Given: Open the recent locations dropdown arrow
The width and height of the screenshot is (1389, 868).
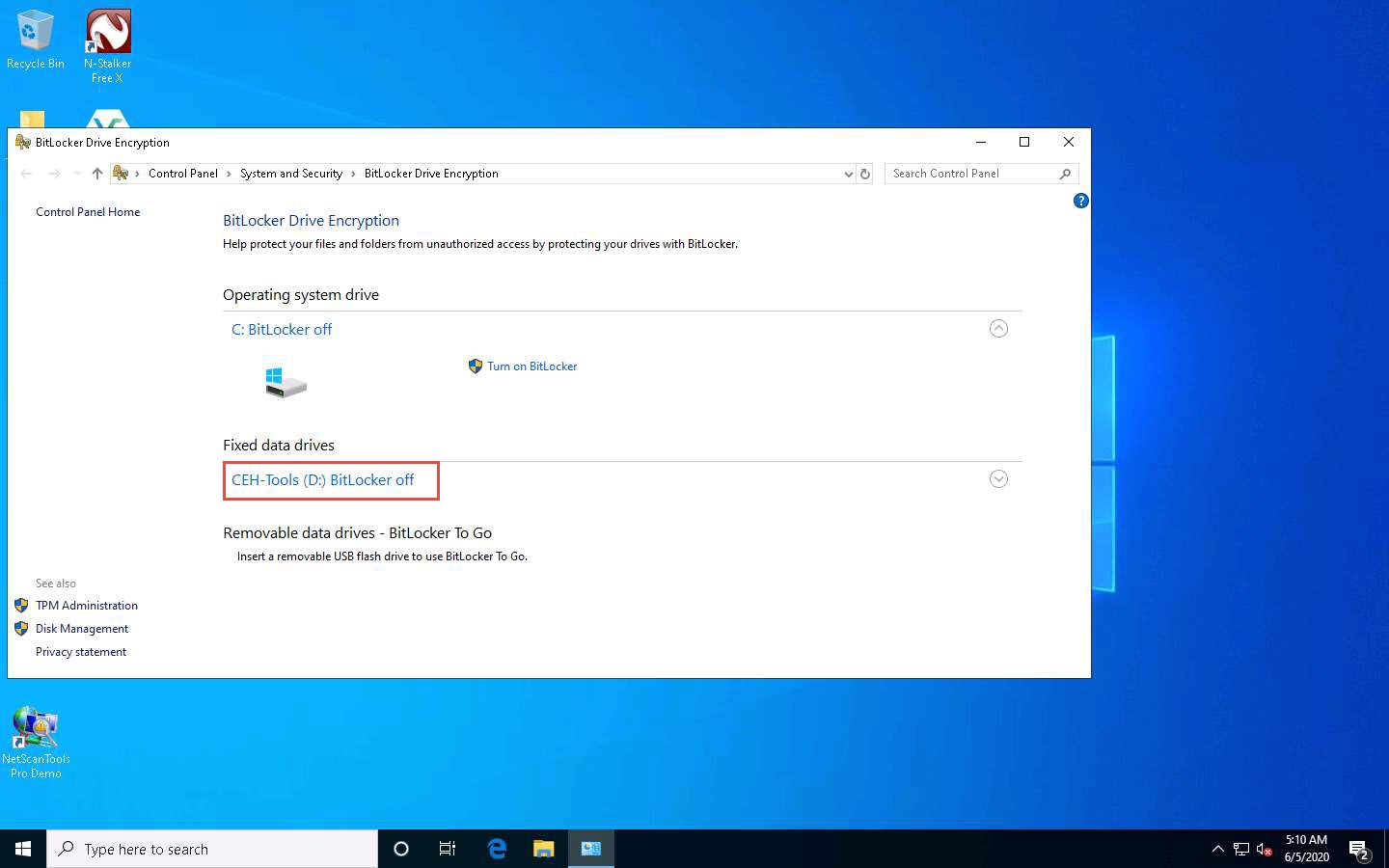Looking at the screenshot, I should 77,174.
